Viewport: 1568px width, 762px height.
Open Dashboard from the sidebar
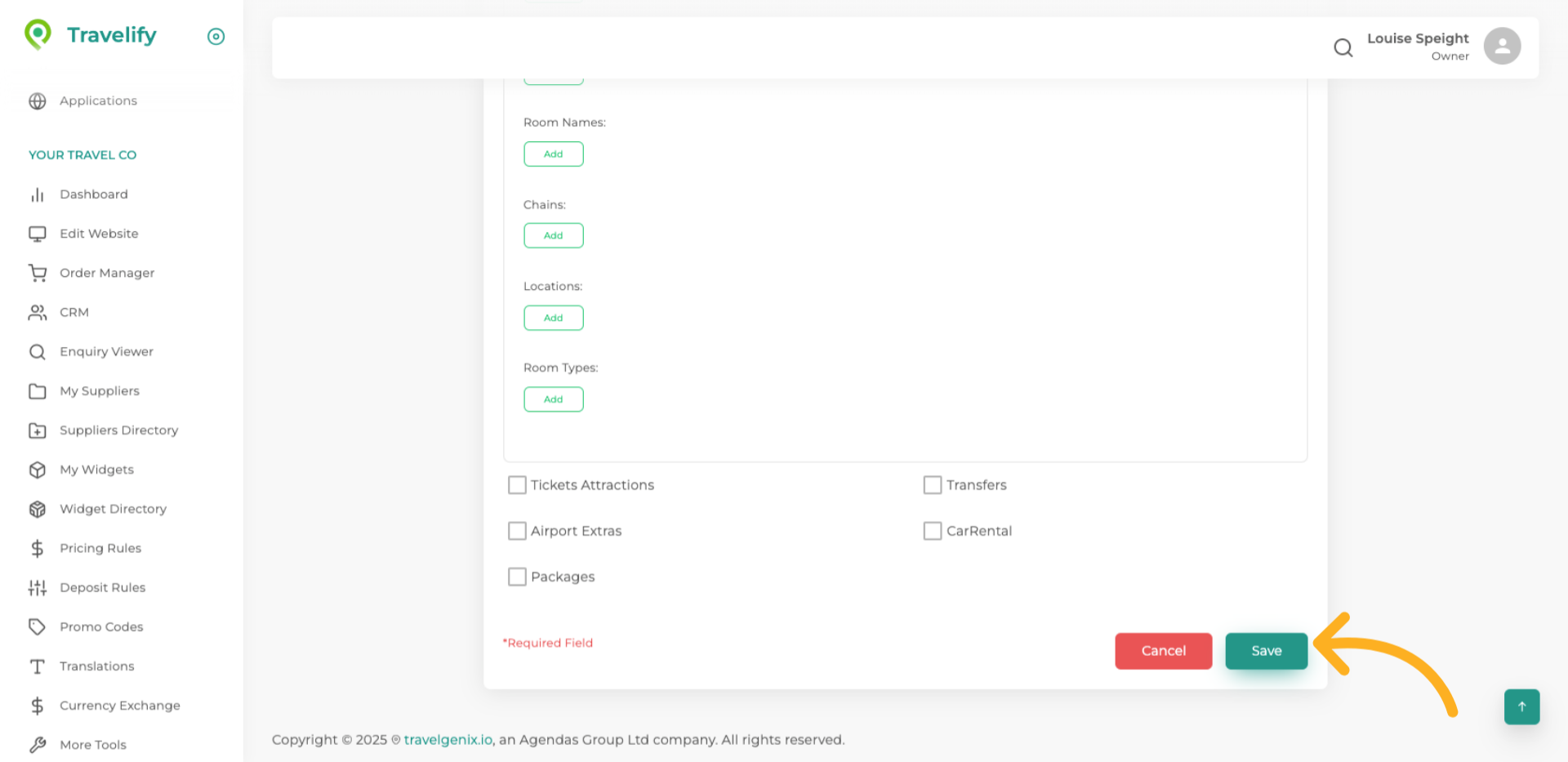[x=93, y=194]
